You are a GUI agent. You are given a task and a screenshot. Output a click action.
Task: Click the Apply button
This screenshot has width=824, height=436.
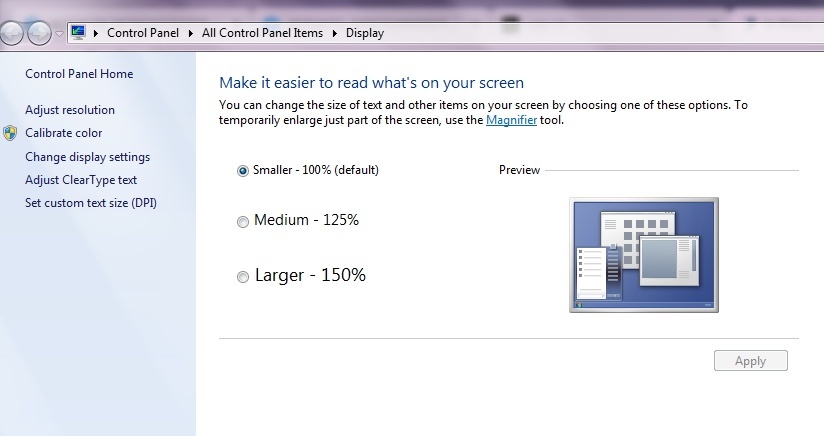(750, 361)
